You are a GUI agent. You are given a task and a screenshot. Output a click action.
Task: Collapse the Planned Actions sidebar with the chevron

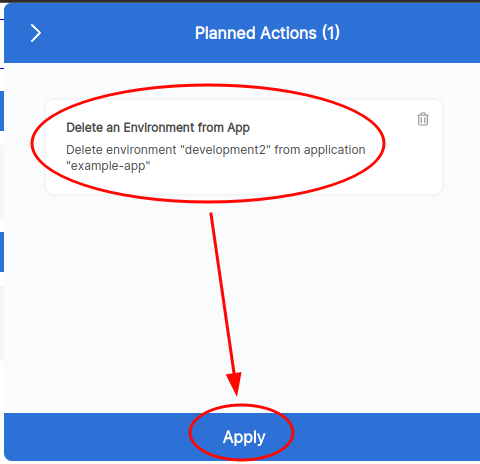tap(36, 33)
